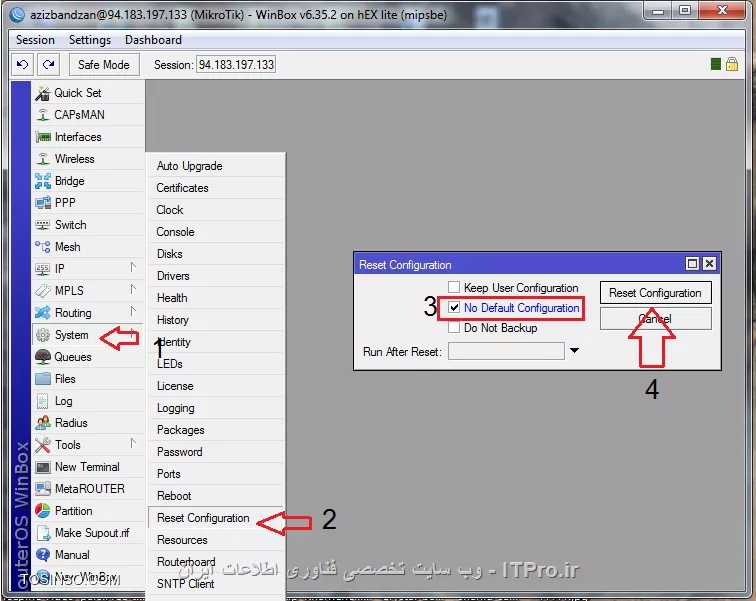Open Resources from System submenu
The height and width of the screenshot is (601, 756).
coord(216,540)
